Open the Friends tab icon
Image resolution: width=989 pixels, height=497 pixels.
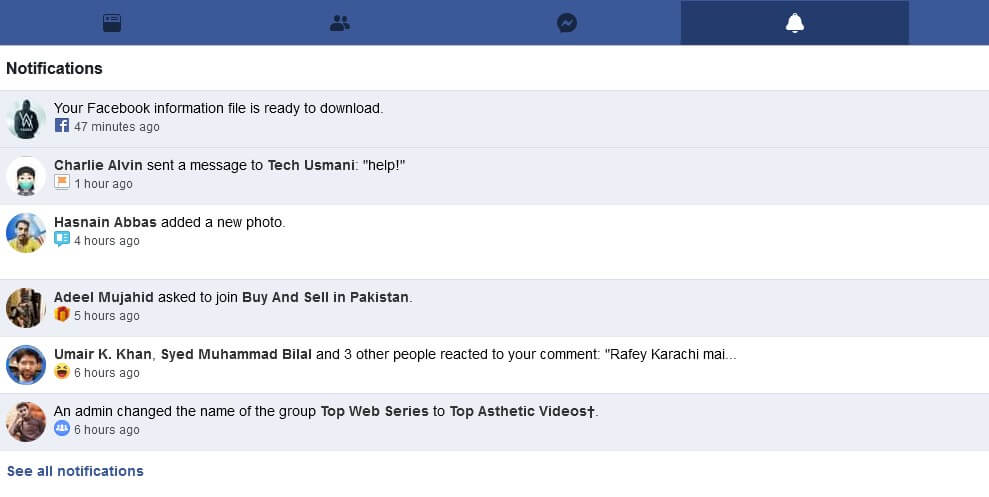tap(339, 23)
